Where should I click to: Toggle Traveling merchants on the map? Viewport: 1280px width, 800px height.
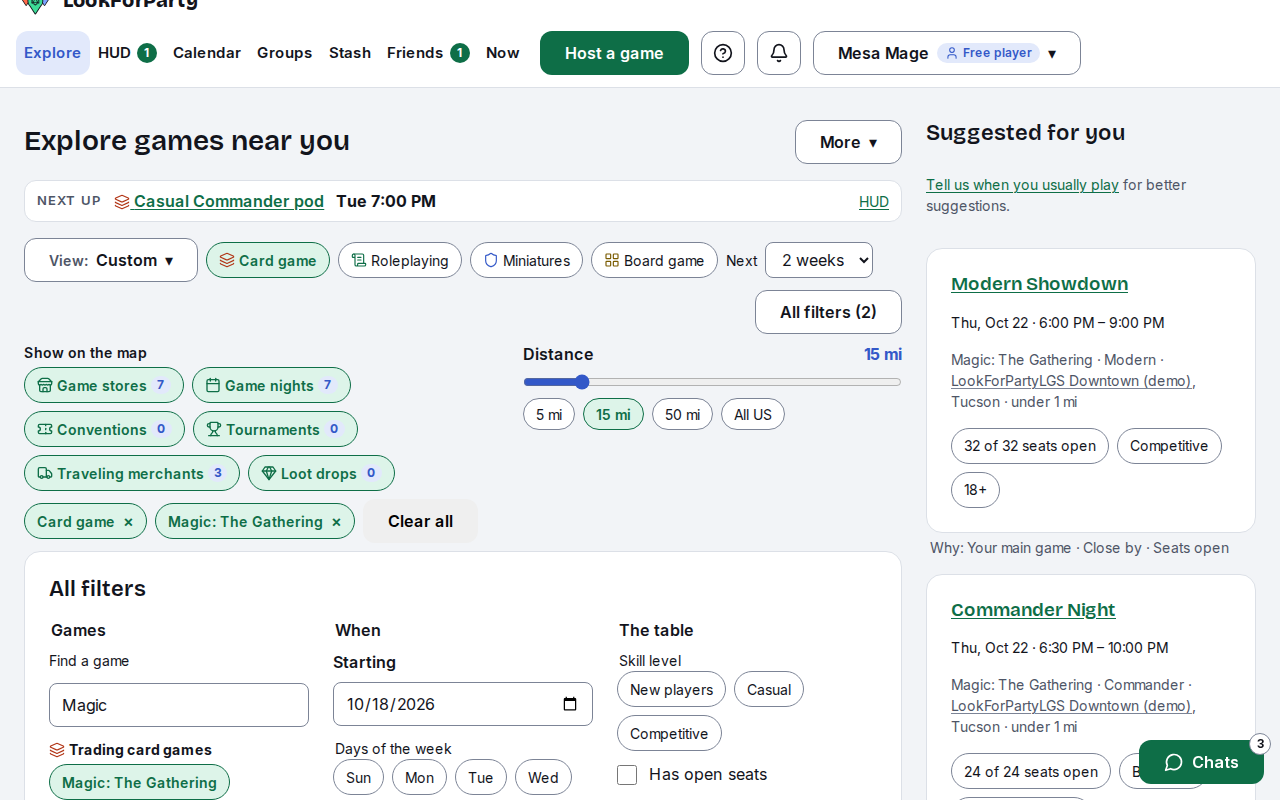(132, 473)
